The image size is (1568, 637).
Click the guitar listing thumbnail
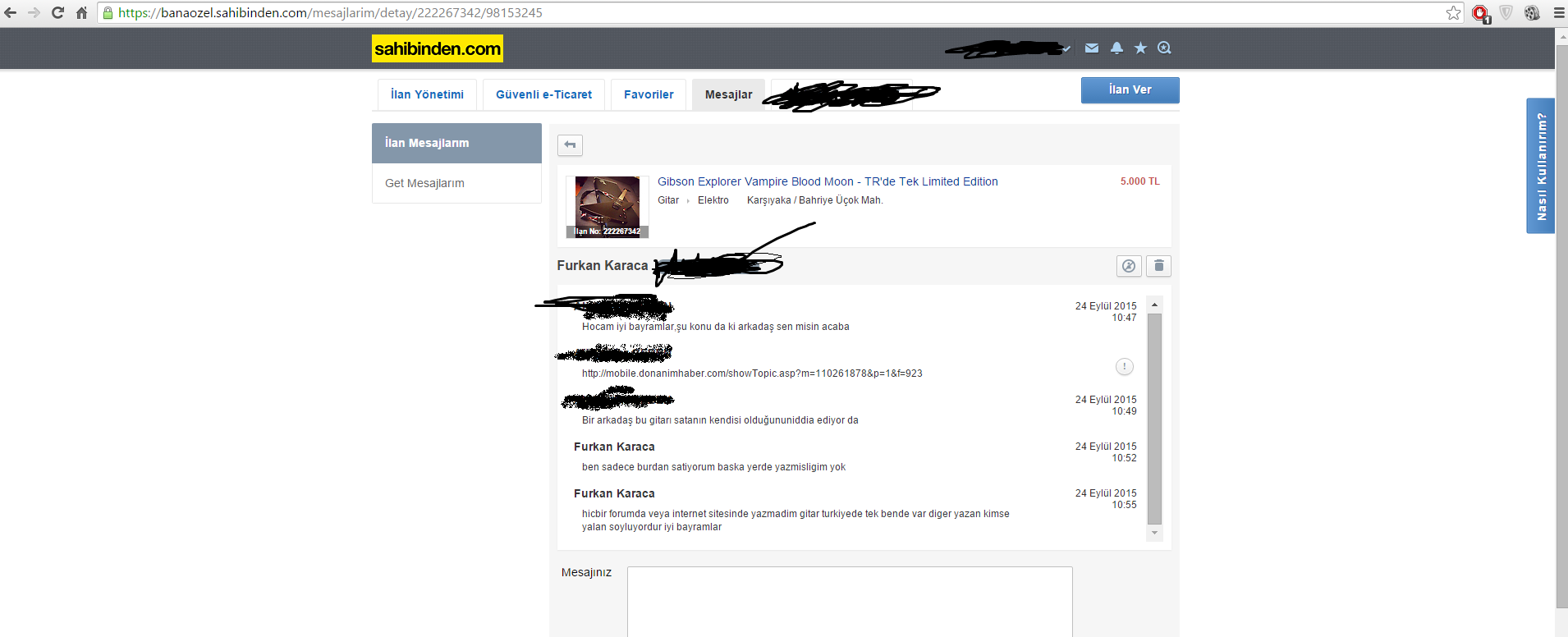[x=607, y=207]
